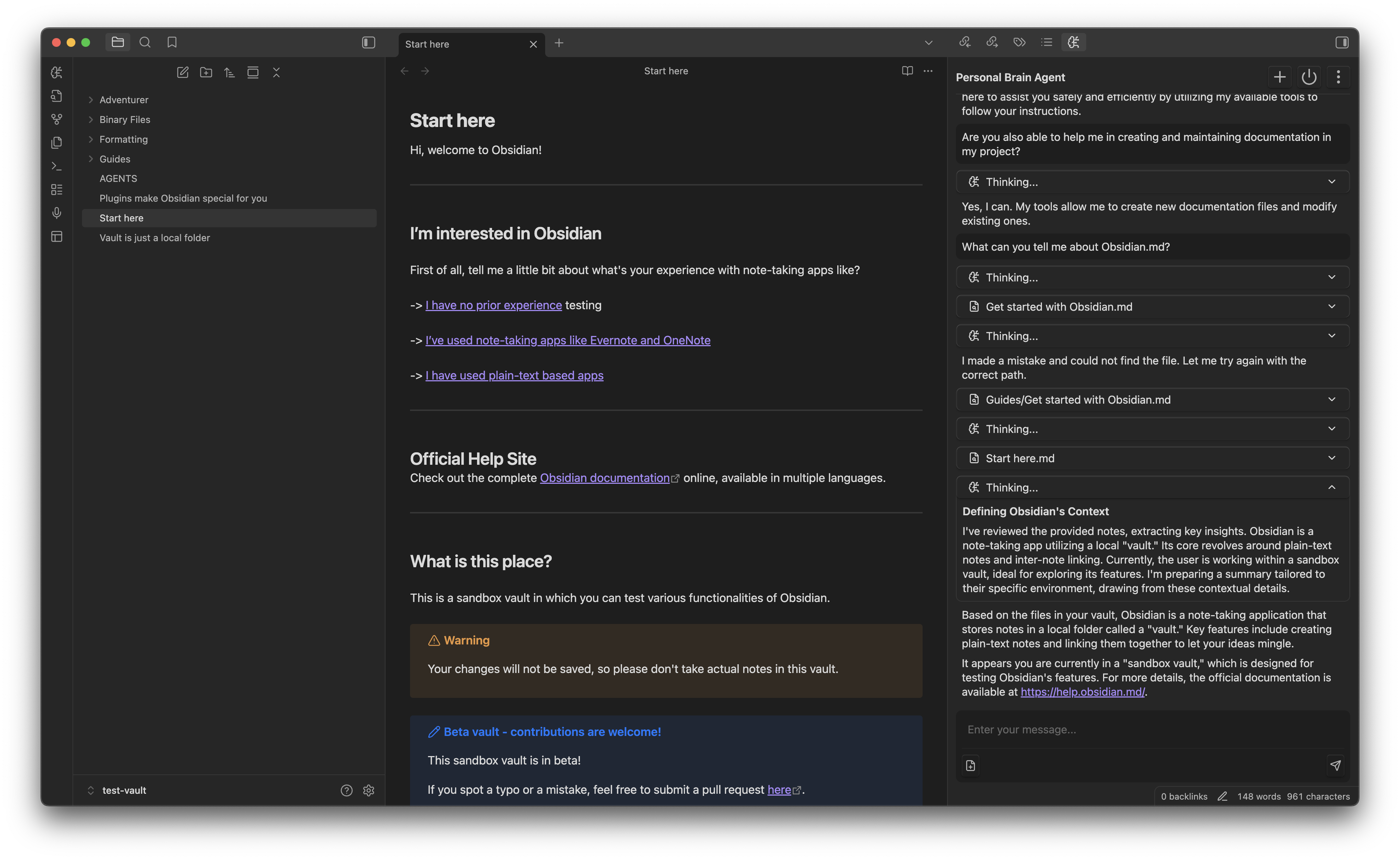Switch note to reading view
The width and height of the screenshot is (1400, 860).
(x=907, y=71)
